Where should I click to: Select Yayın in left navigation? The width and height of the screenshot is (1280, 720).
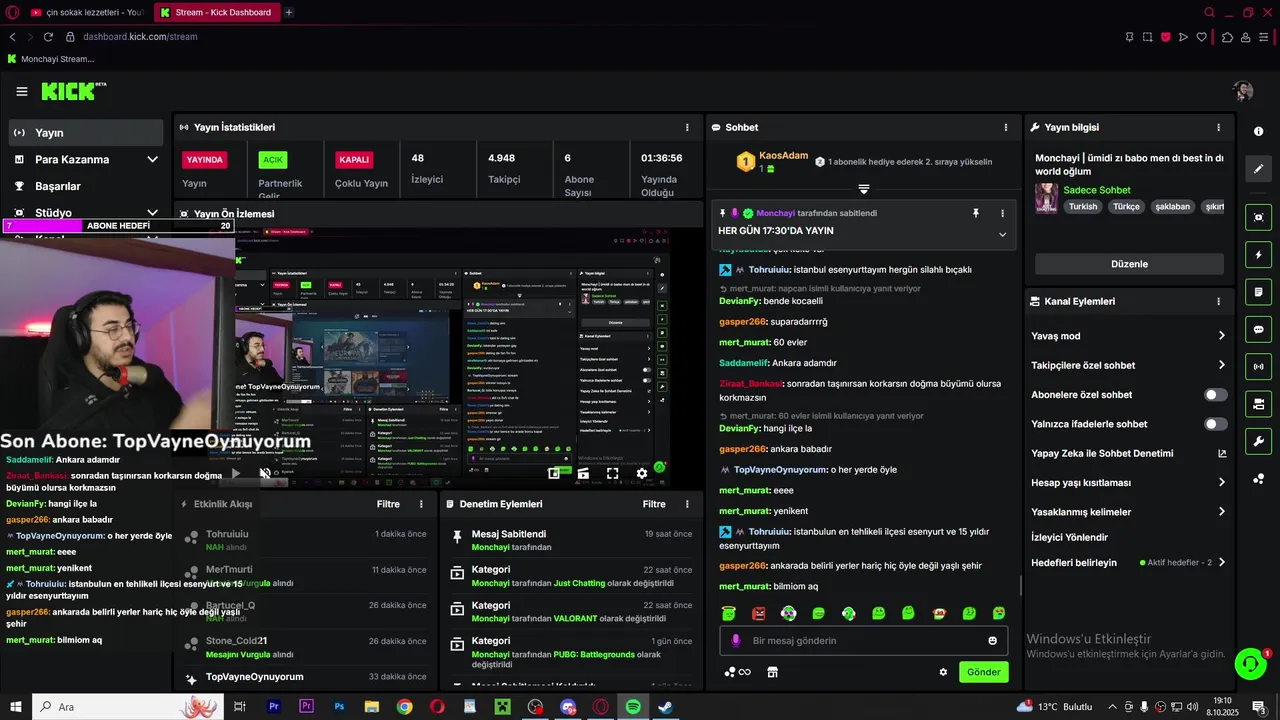[x=85, y=133]
